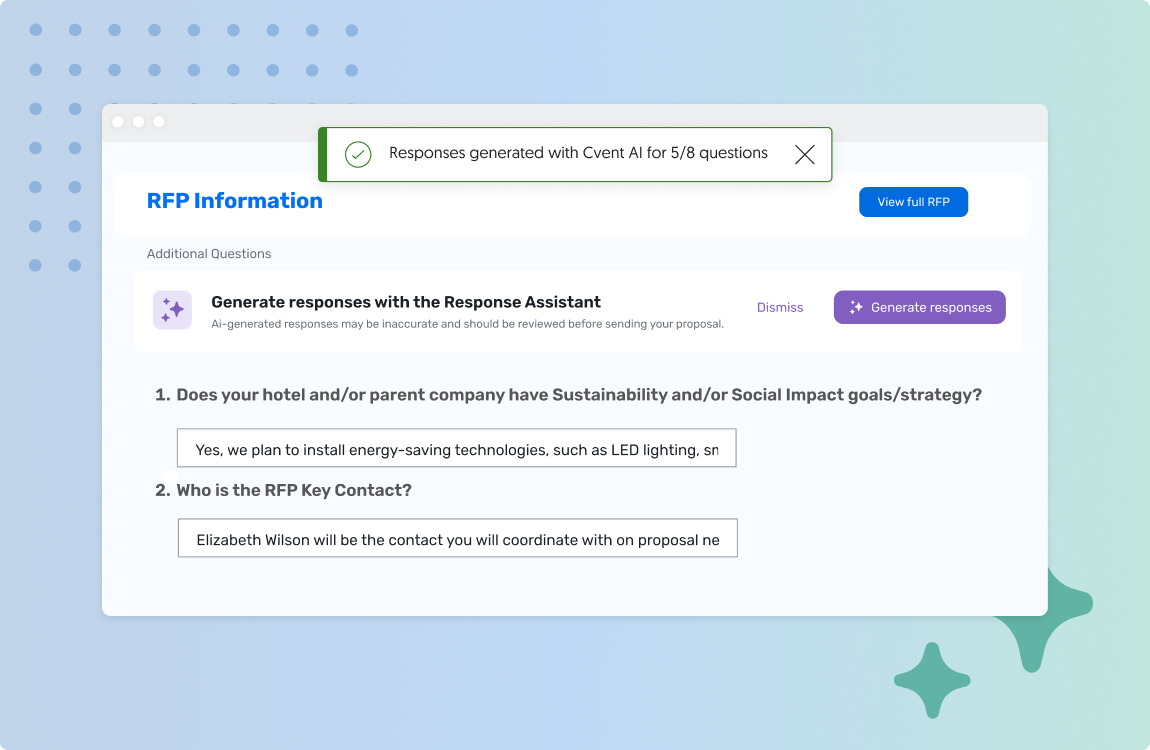This screenshot has height=750, width=1150.
Task: Click the purple Response Assistant sparkle icon
Action: [x=172, y=310]
